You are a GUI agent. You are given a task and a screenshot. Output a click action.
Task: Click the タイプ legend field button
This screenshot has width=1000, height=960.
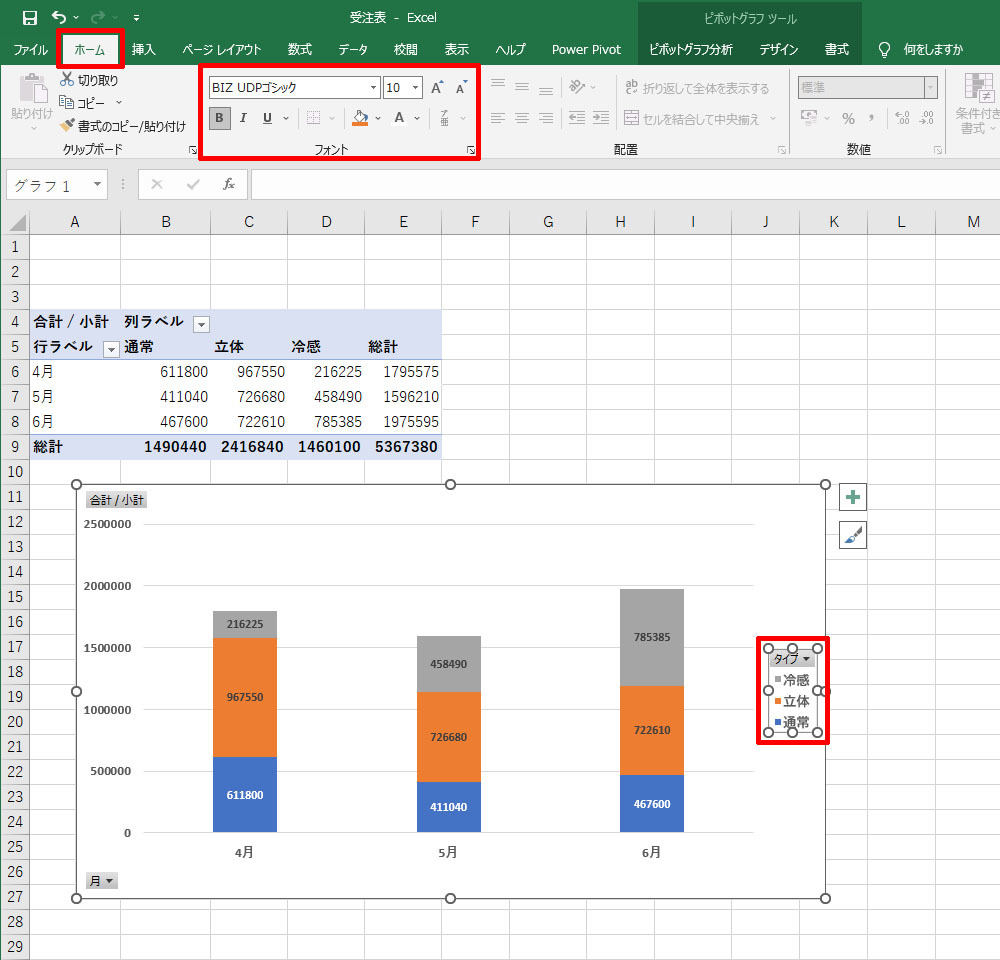[791, 658]
